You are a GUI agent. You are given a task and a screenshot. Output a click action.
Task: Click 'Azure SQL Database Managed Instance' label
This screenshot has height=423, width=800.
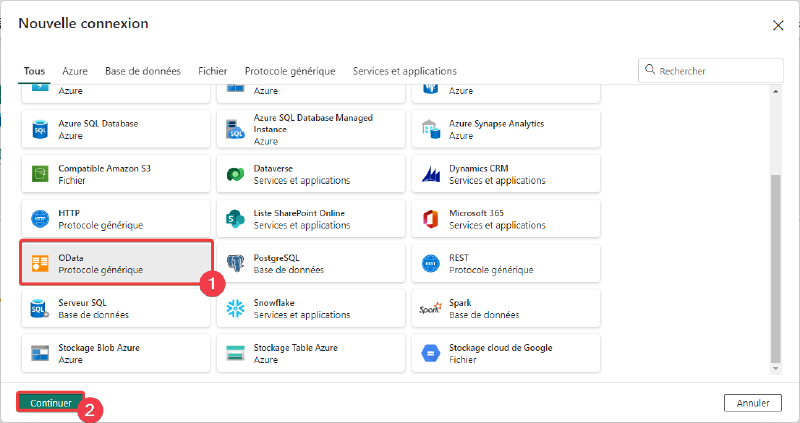313,123
